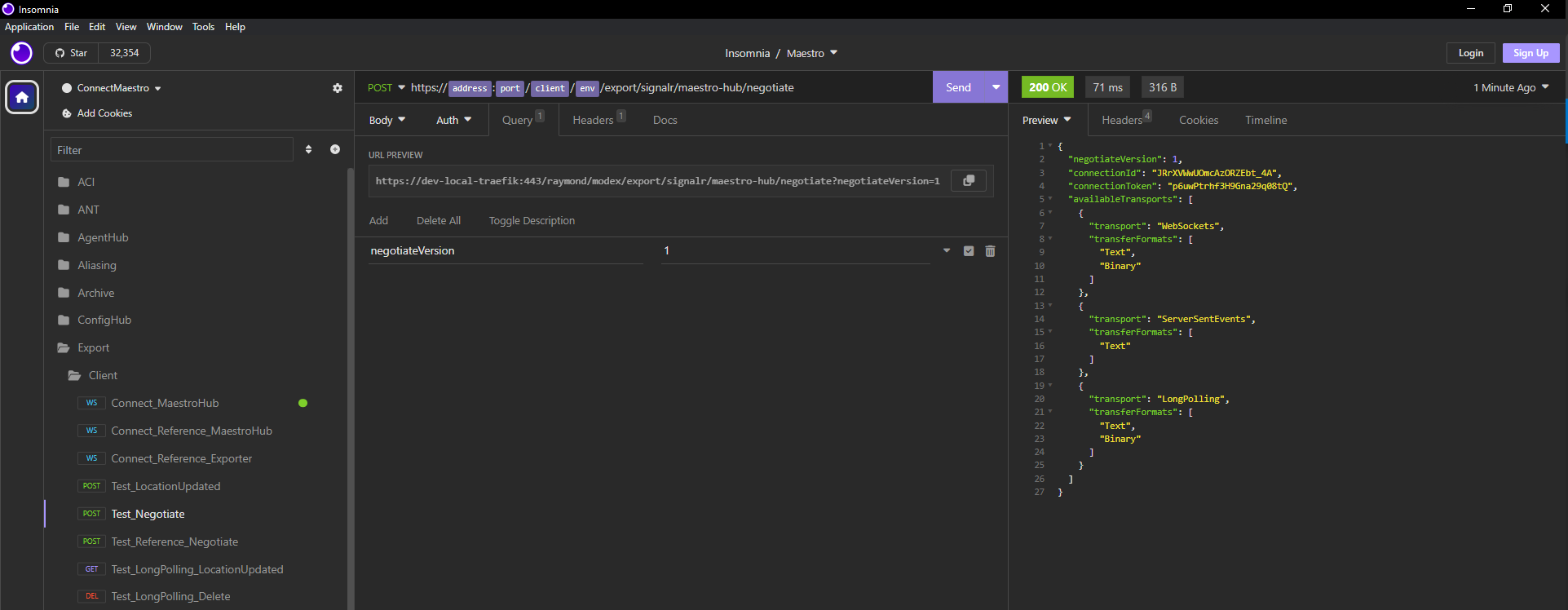Viewport: 1568px width, 610px height.
Task: Toggle the negotiateVersion parameter checkbox
Action: (x=969, y=251)
